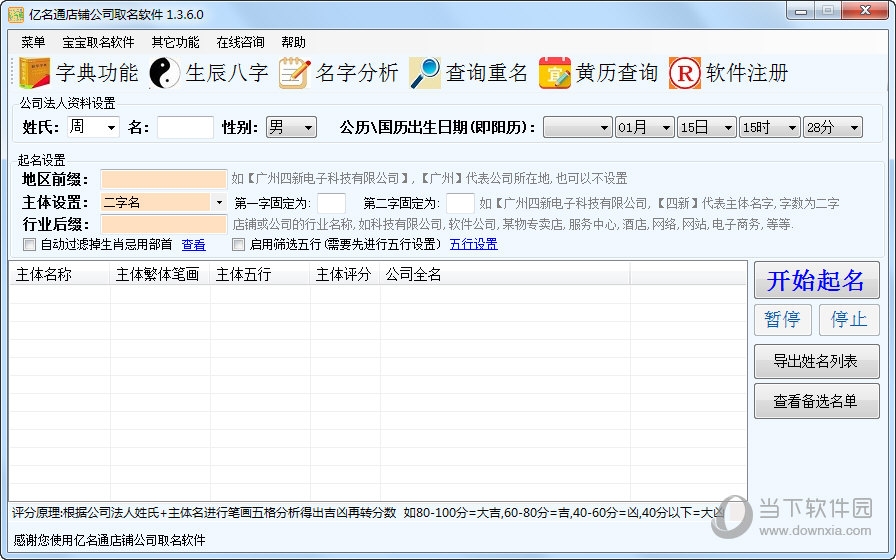Focus the 行业后缀 input field
This screenshot has width=896, height=560.
tap(163, 224)
